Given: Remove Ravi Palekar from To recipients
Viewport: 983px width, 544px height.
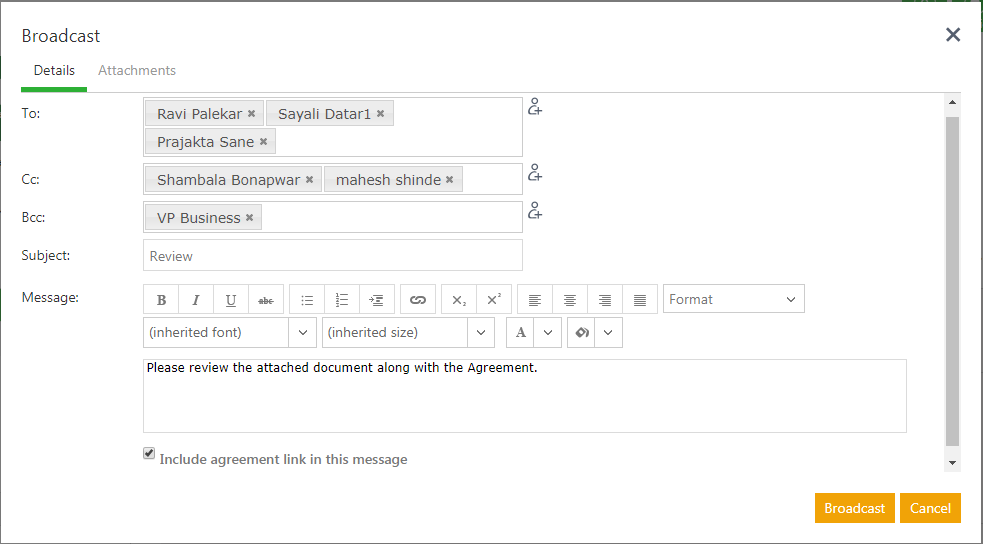Looking at the screenshot, I should pyautogui.click(x=252, y=114).
